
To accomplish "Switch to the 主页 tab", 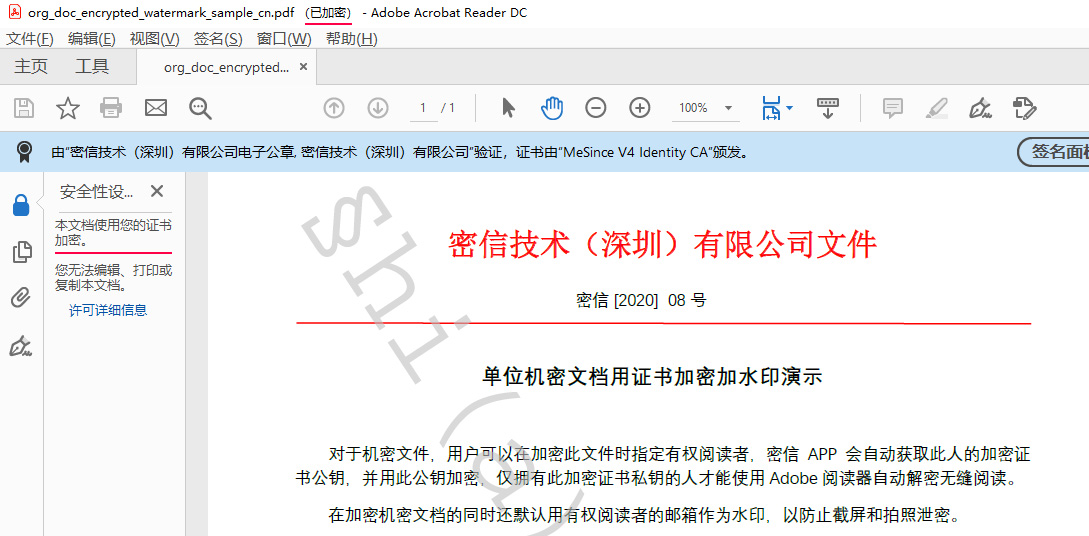I will point(31,67).
